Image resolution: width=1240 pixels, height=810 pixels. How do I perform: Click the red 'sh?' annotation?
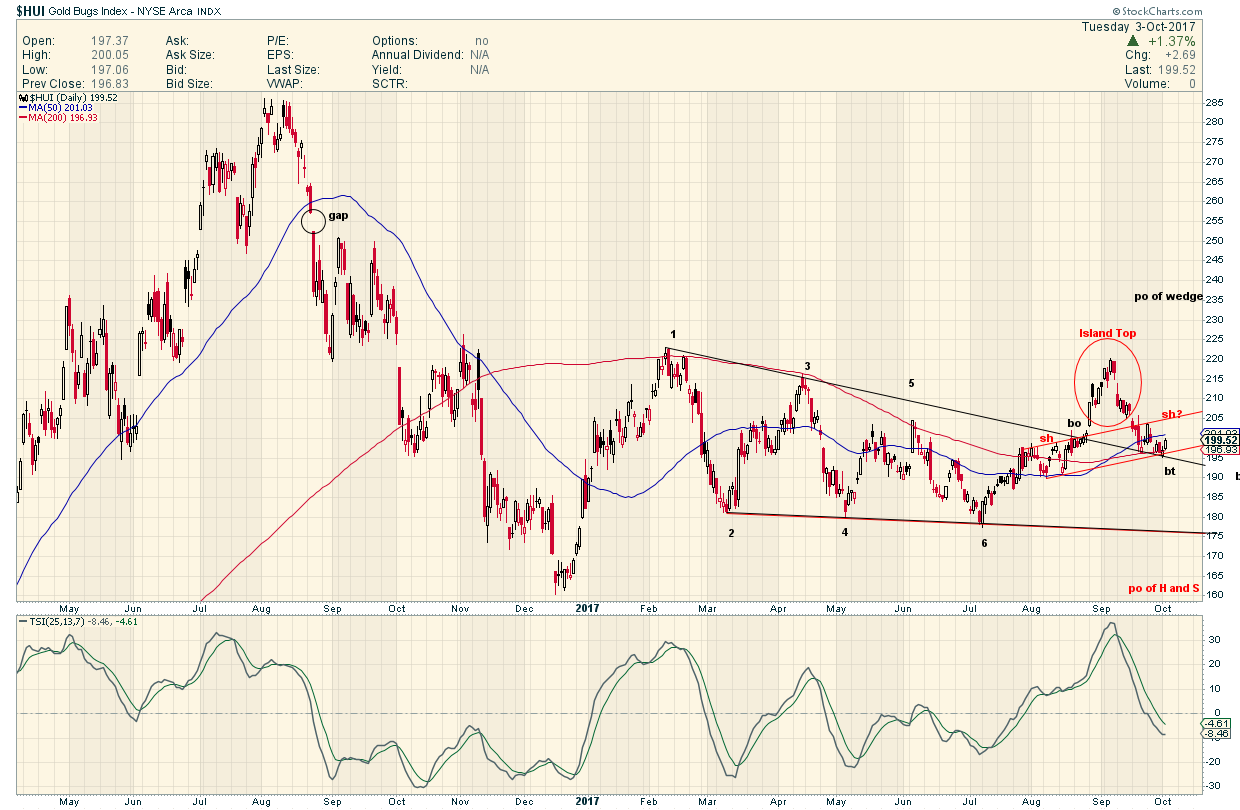[1173, 414]
